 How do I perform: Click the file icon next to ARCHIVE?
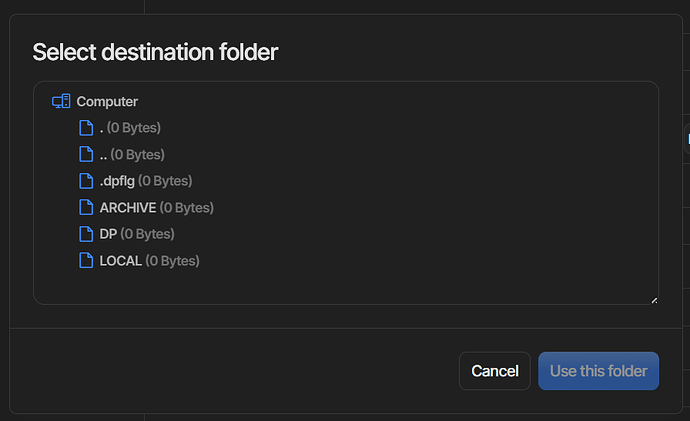tap(86, 207)
